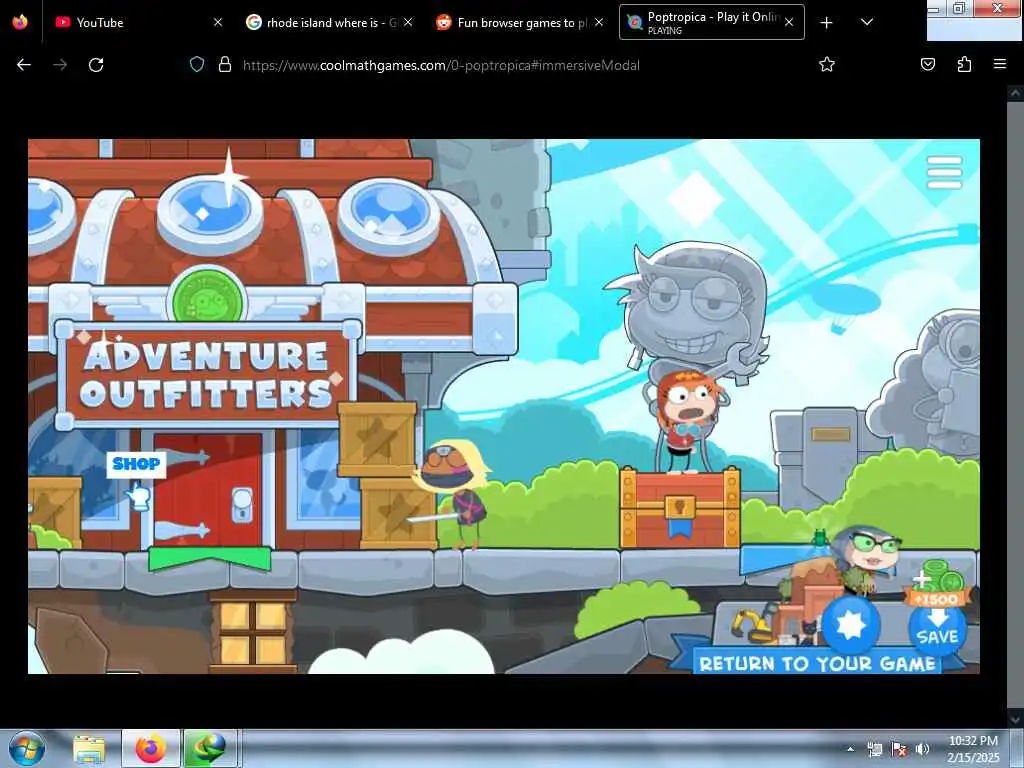
Task: Collect the +1500 coins reward
Action: 937,581
